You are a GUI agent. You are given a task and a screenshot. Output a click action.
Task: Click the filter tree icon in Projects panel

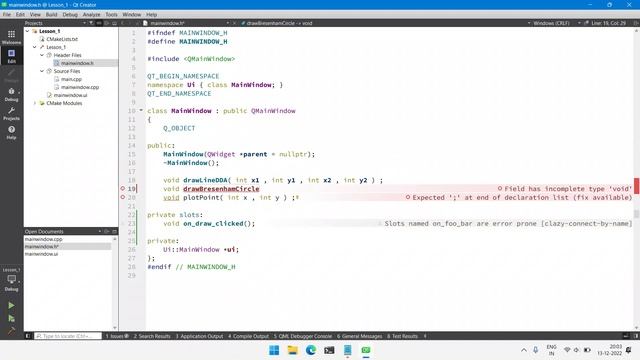tap(91, 23)
